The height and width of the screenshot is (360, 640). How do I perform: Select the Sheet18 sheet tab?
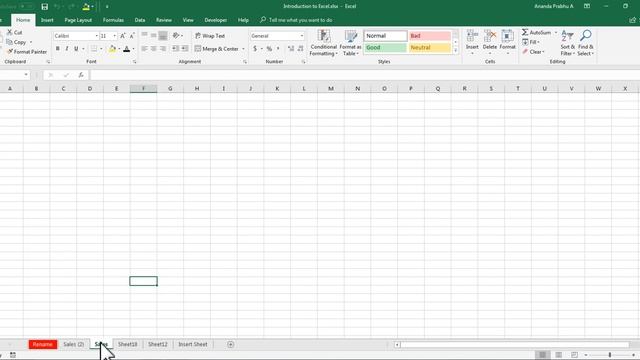127,344
